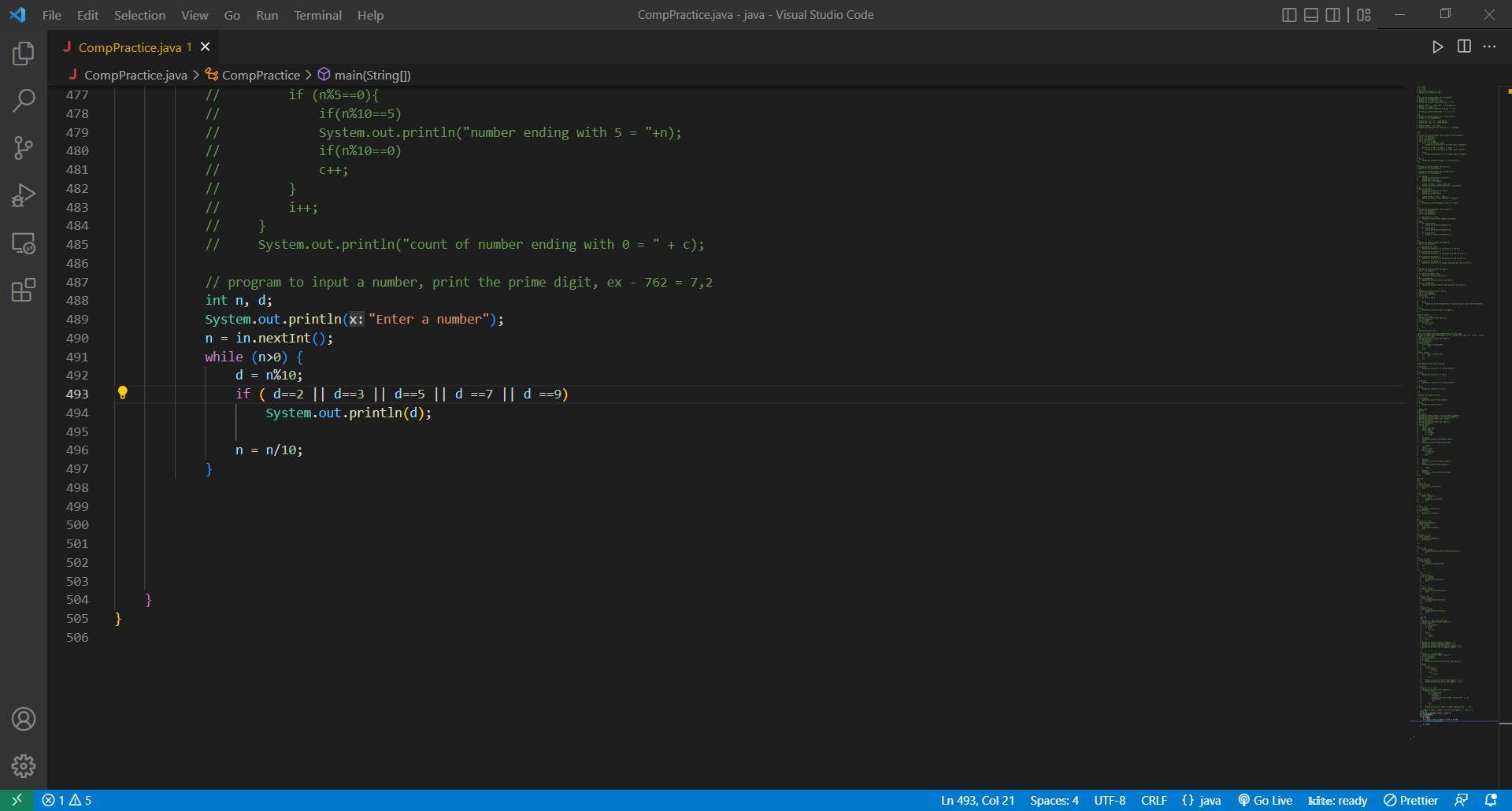Screen dimensions: 1512x811
Task: Toggle the bottom panel layout button
Action: tap(1311, 15)
